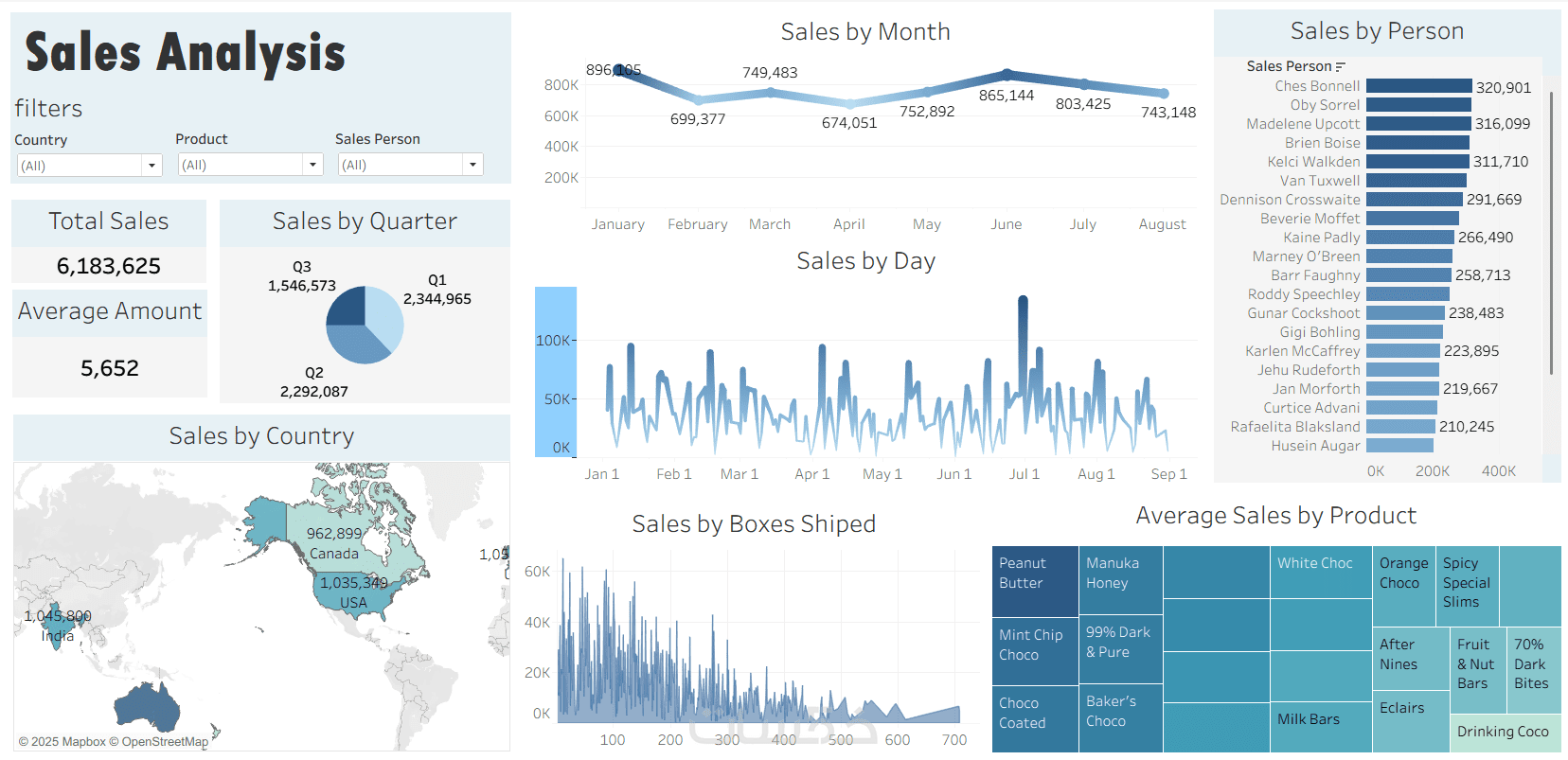The width and height of the screenshot is (1568, 760).
Task: Click the Sales by Person vertical scrollbar
Action: point(1551,232)
